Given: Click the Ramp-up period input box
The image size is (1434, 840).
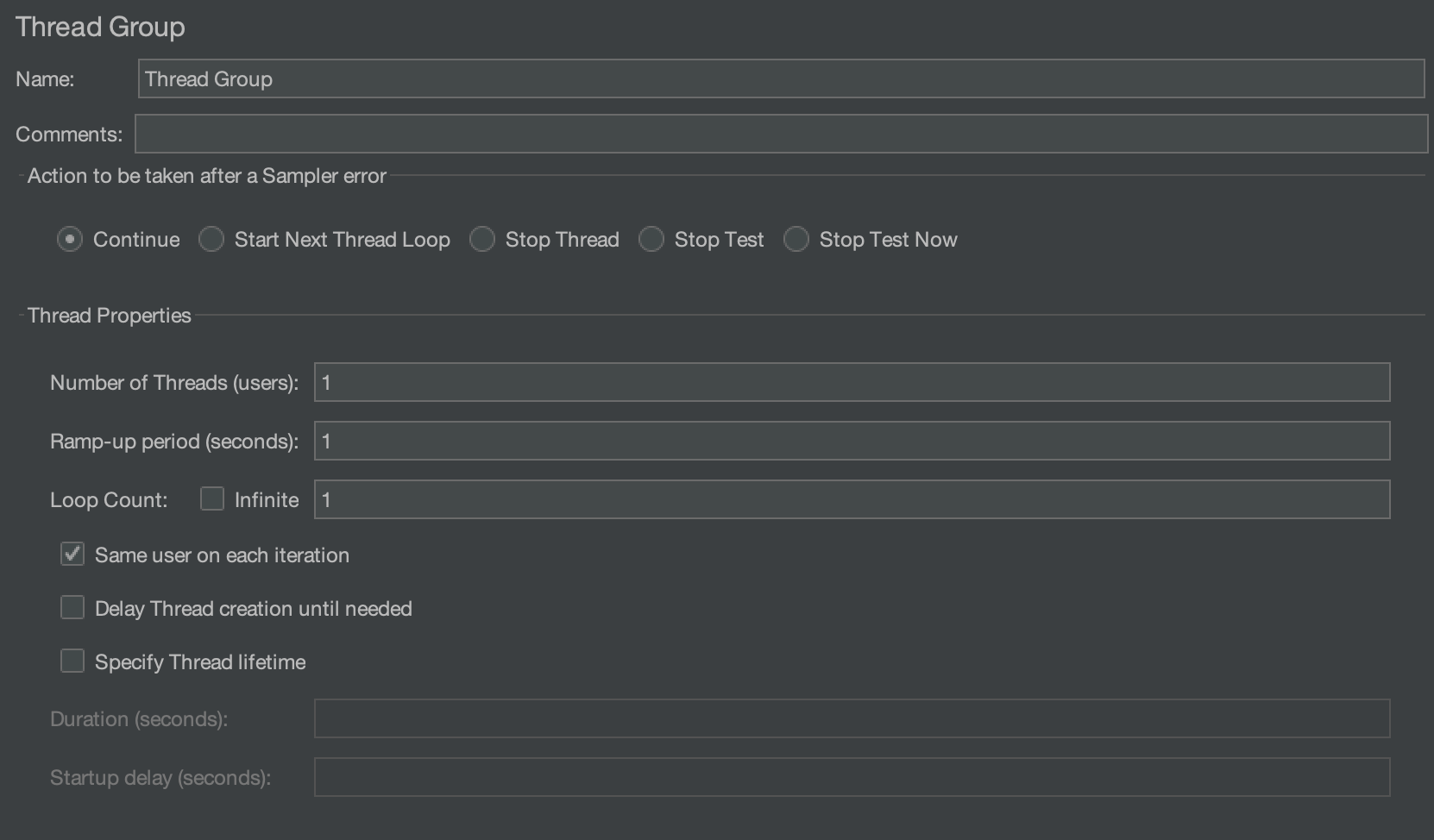Looking at the screenshot, I should (x=852, y=441).
